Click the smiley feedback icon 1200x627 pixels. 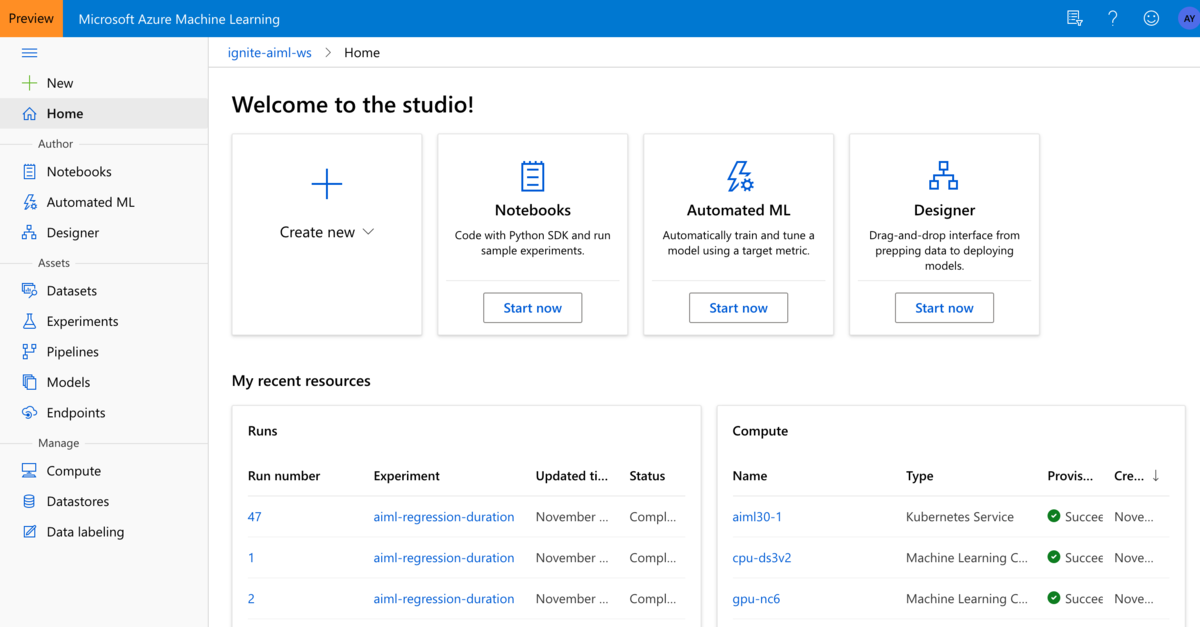tap(1151, 18)
